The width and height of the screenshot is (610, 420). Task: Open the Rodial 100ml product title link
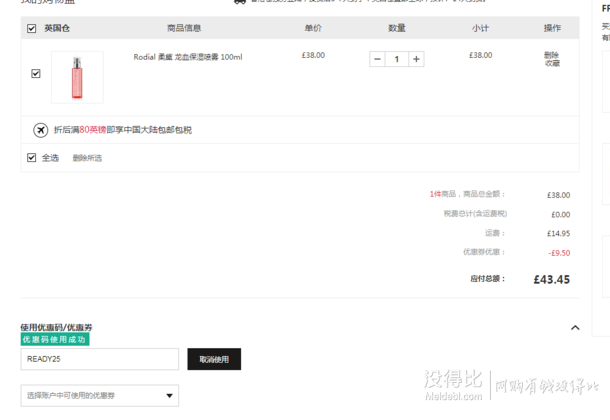tap(188, 57)
